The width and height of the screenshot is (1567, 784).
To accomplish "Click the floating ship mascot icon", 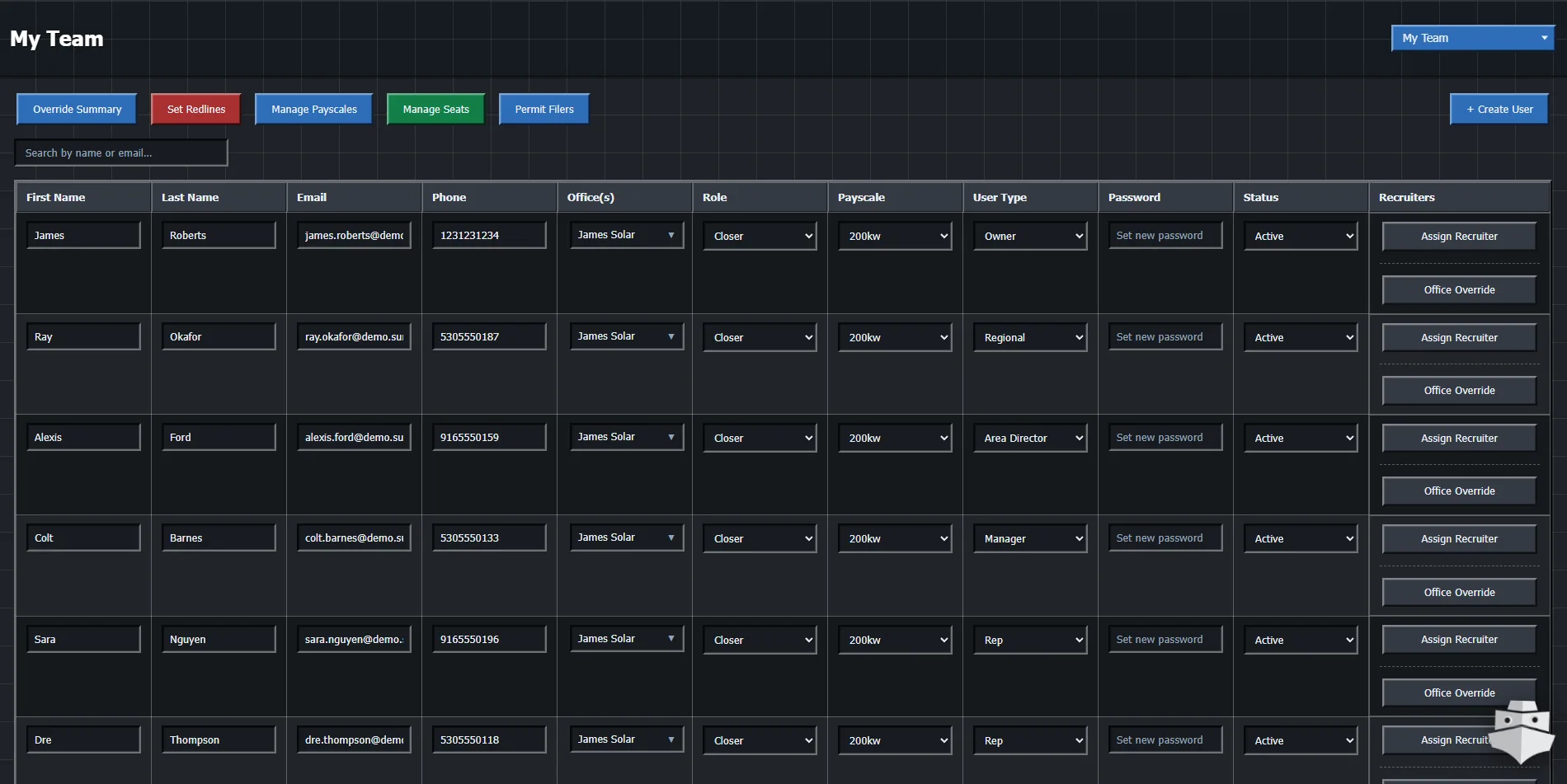I will pos(1522,730).
